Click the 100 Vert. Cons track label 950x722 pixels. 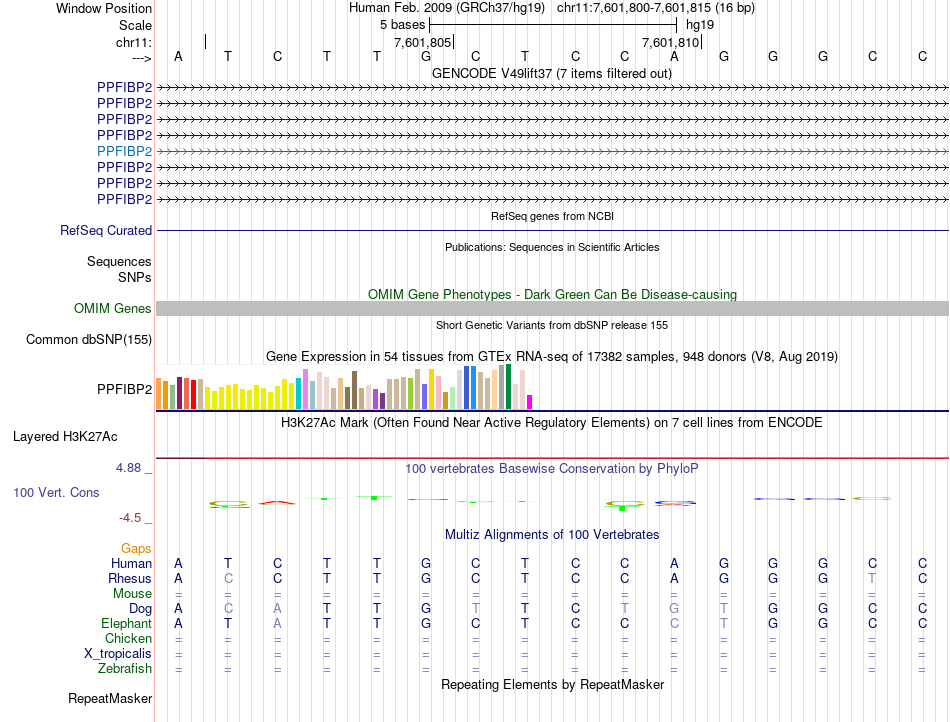[x=56, y=492]
